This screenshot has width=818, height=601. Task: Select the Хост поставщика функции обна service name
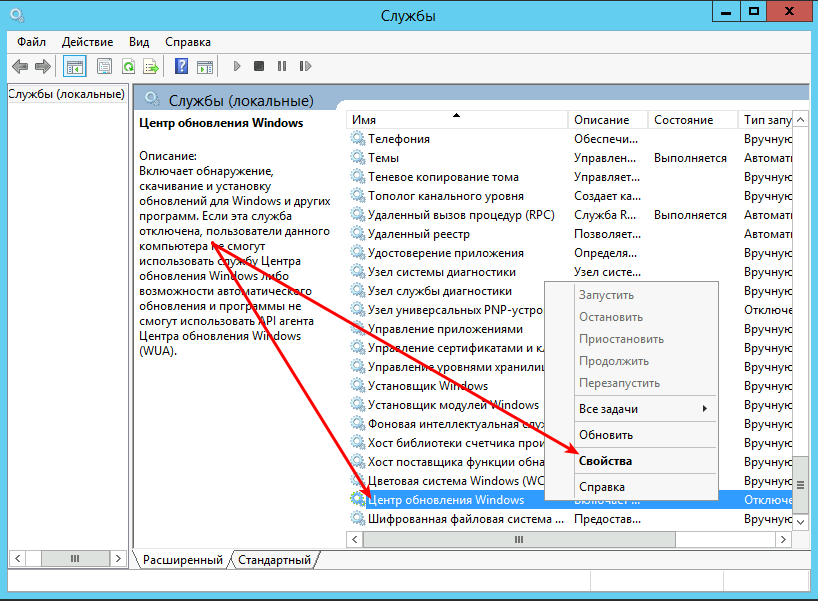pyautogui.click(x=455, y=462)
